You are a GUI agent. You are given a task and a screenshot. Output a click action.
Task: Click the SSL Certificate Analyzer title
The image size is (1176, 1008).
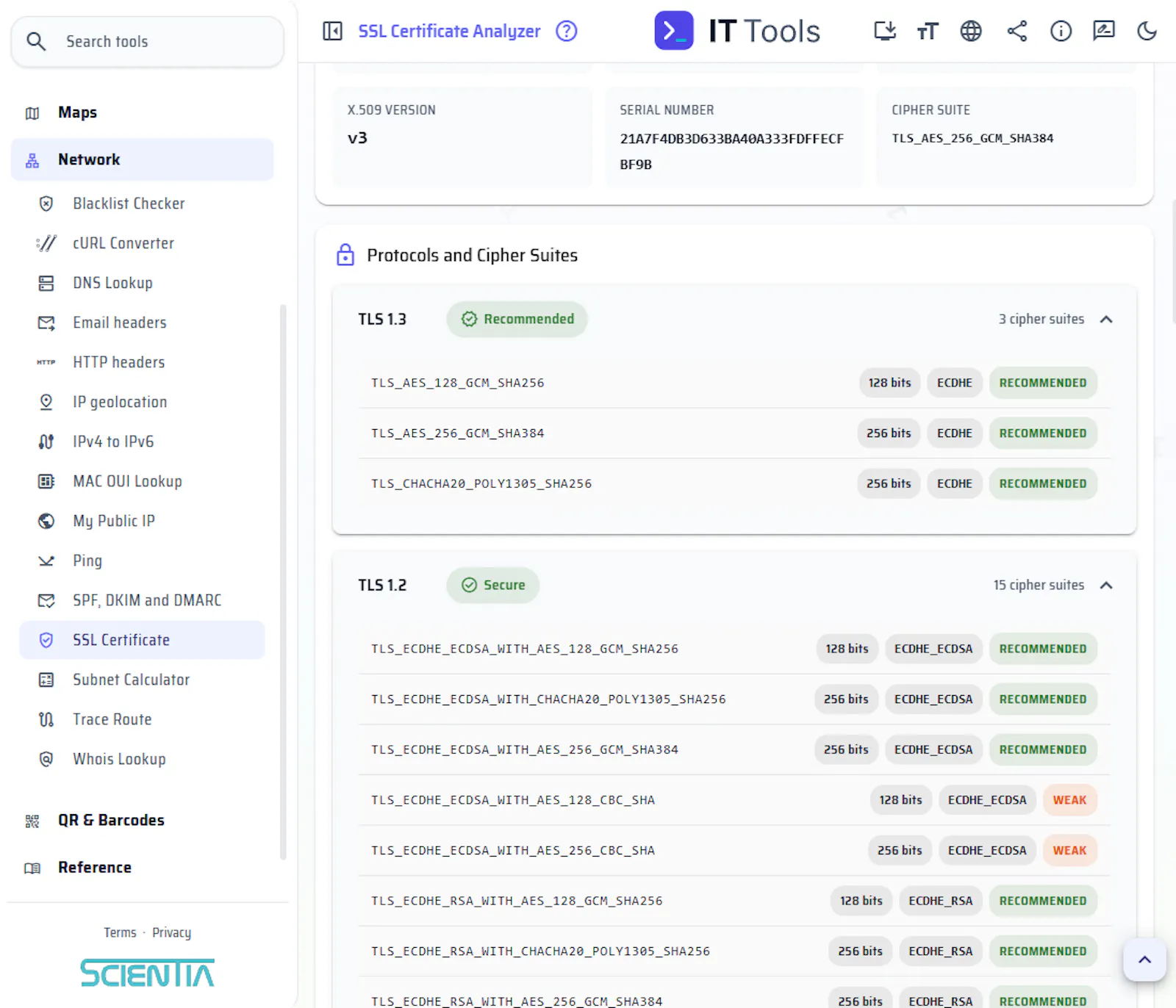[x=449, y=31]
